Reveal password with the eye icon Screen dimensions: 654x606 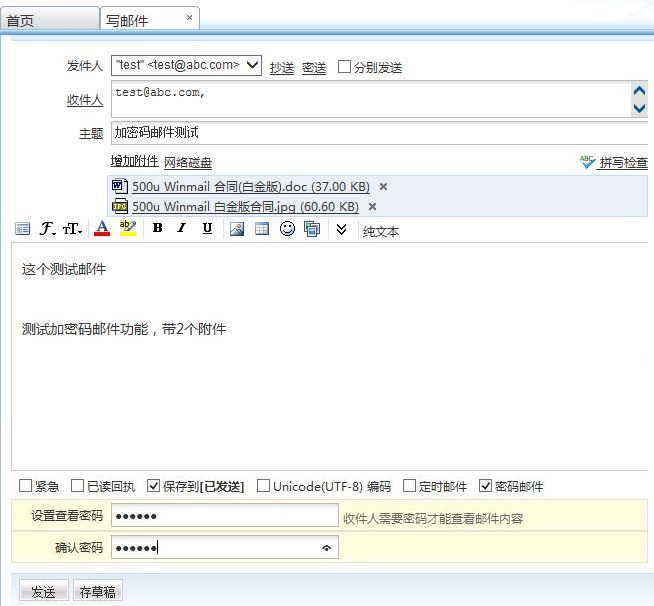coord(327,548)
